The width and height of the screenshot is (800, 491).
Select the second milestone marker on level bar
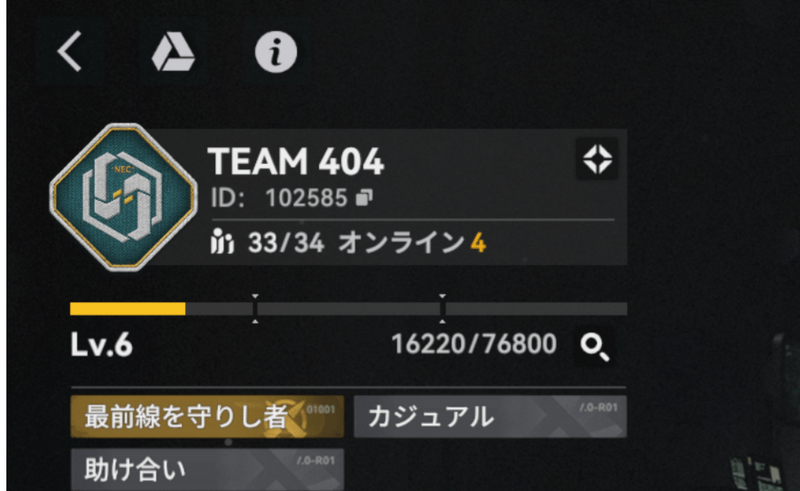[x=442, y=309]
